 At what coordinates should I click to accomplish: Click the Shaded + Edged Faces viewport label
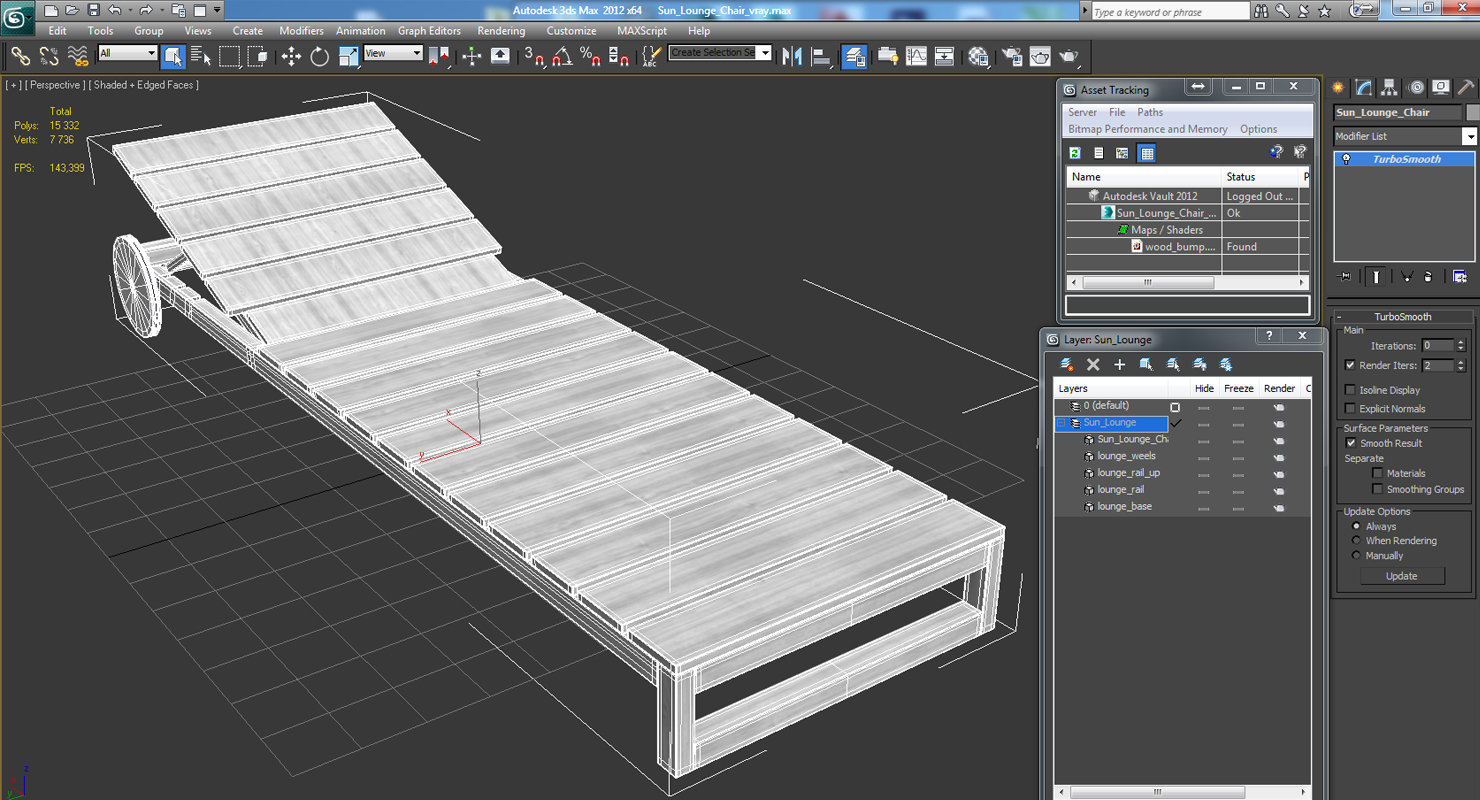point(144,85)
